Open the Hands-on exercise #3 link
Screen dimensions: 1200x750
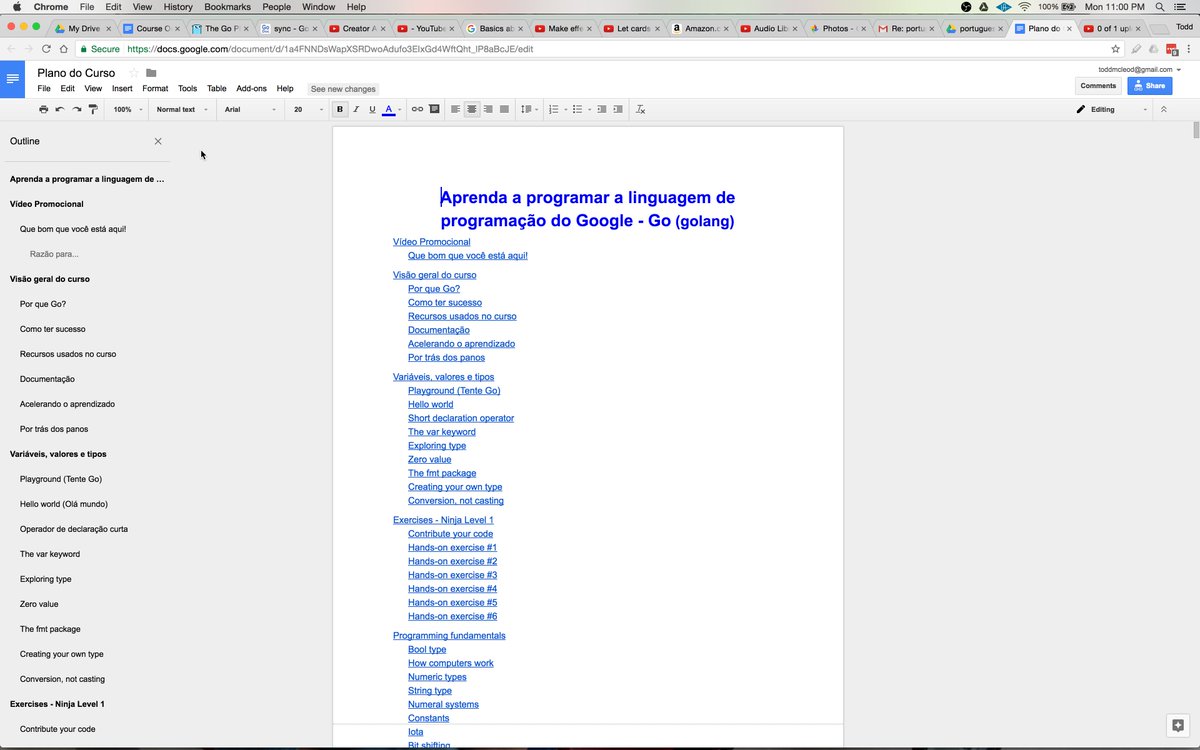tap(452, 575)
